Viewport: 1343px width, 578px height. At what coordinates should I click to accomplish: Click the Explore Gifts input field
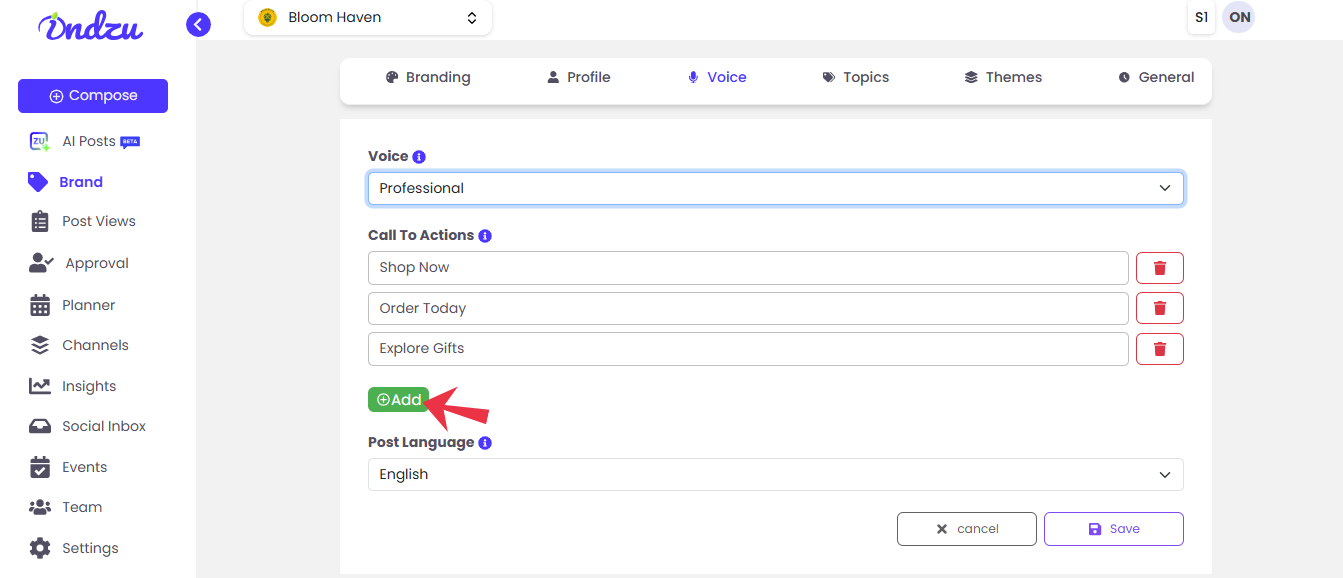(x=748, y=349)
